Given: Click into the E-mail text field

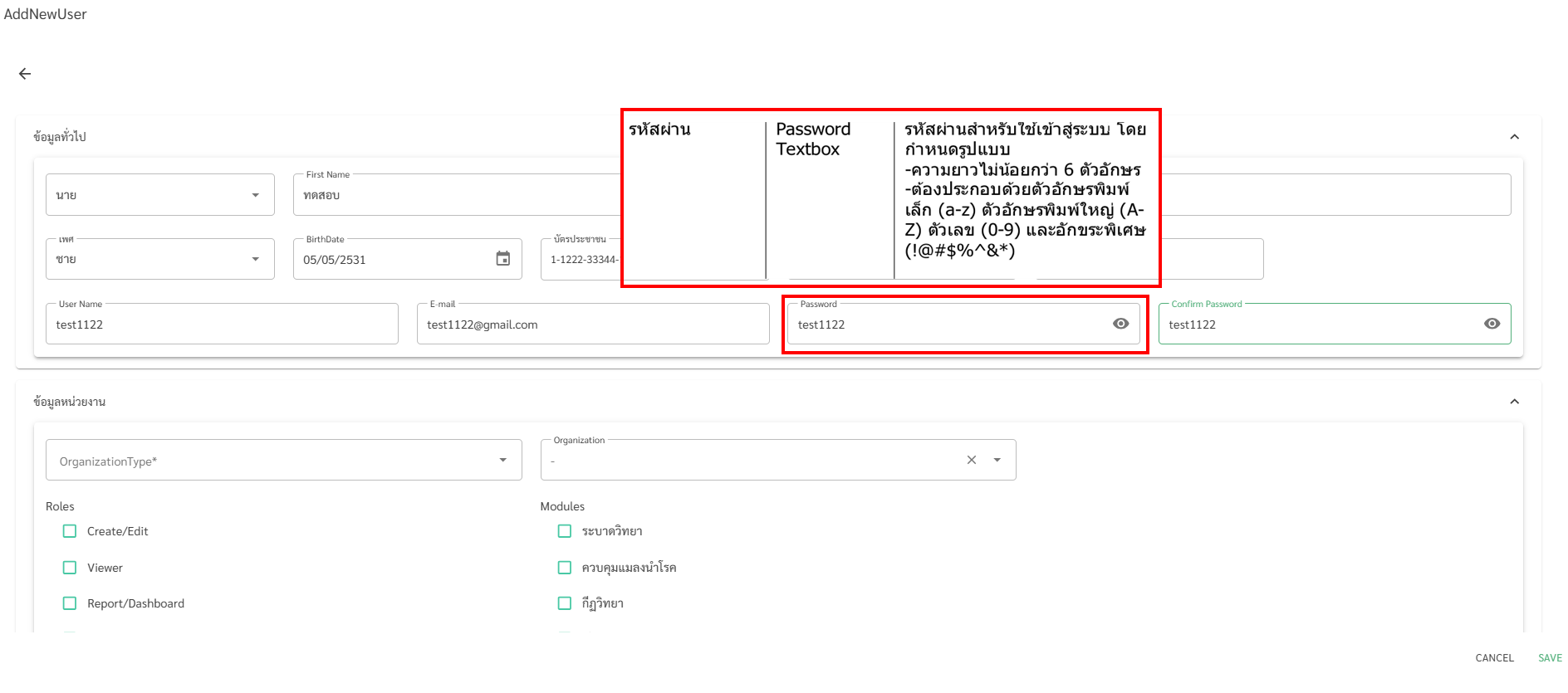Looking at the screenshot, I should point(592,325).
